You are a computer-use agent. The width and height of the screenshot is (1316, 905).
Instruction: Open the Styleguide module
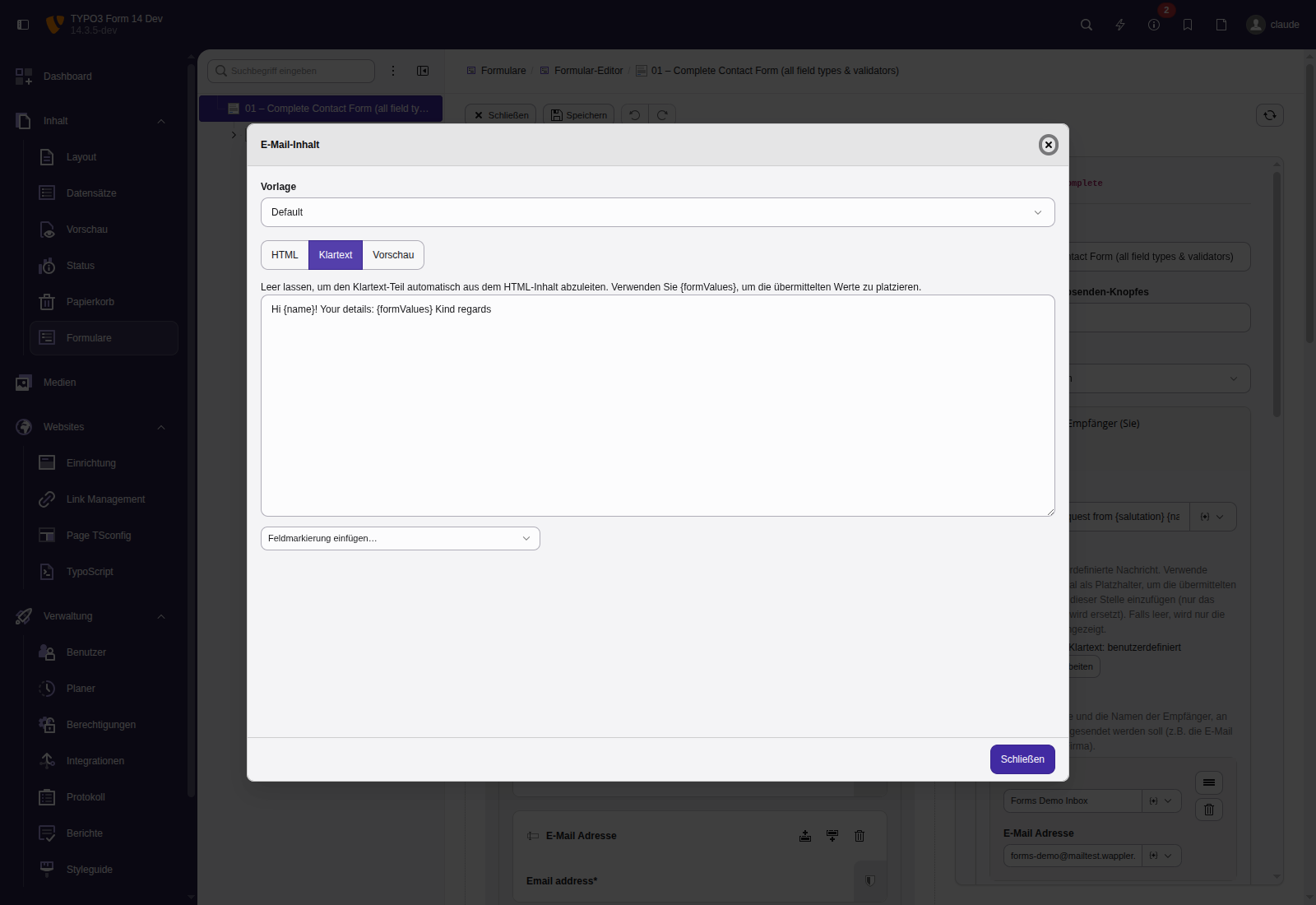click(104, 870)
